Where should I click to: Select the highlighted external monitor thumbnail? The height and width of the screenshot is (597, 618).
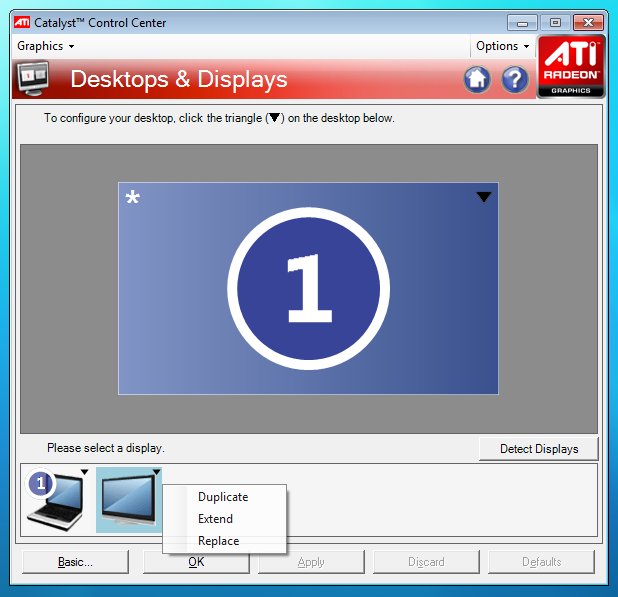point(128,500)
